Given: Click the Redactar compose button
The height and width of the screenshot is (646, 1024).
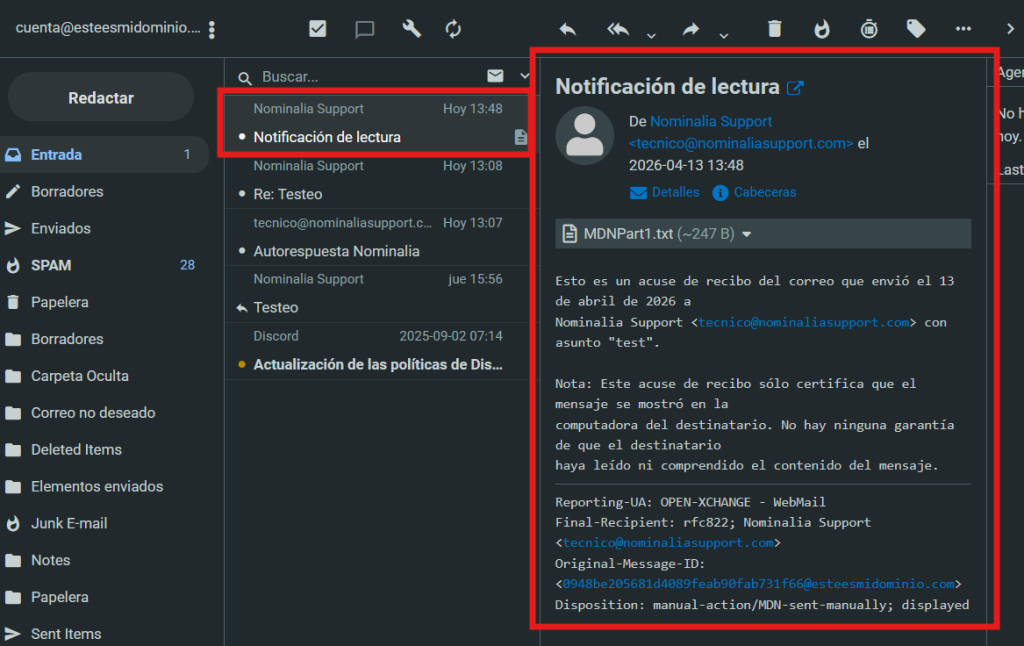Looking at the screenshot, I should [100, 97].
